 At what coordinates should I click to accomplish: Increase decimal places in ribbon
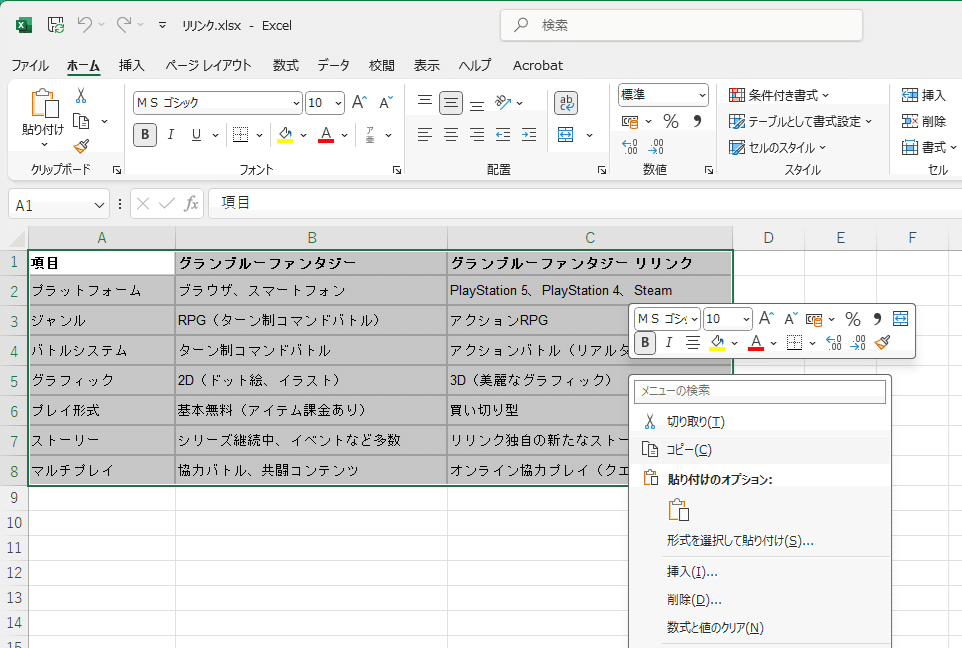click(629, 147)
